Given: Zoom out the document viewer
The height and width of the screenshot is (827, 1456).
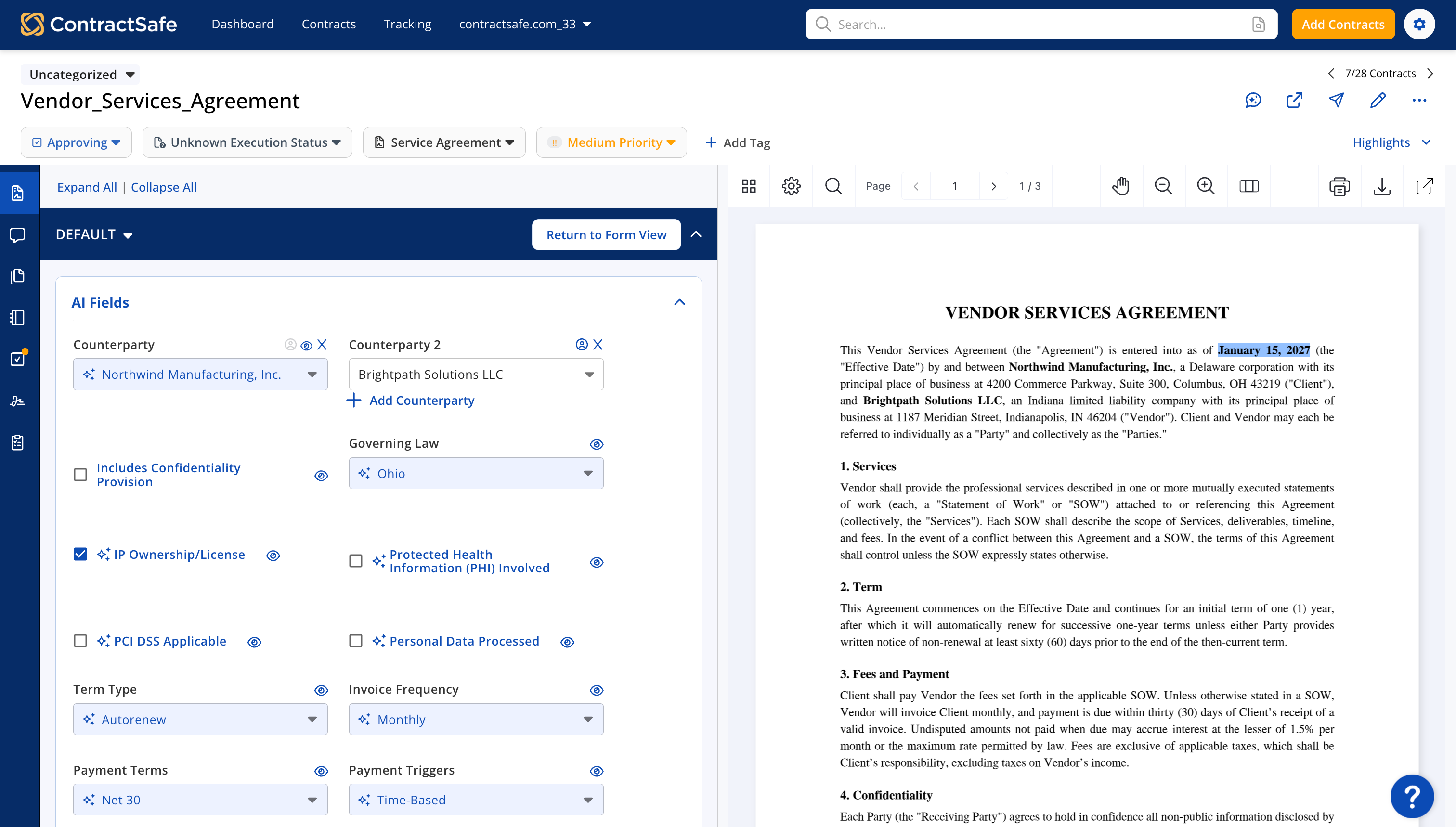Looking at the screenshot, I should tap(1163, 186).
